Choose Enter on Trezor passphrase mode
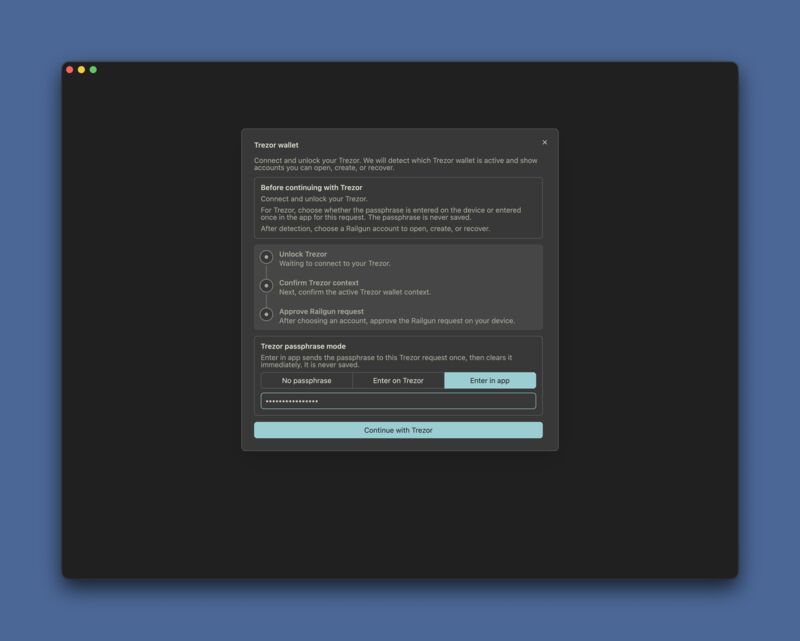This screenshot has height=641, width=800. pyautogui.click(x=398, y=381)
